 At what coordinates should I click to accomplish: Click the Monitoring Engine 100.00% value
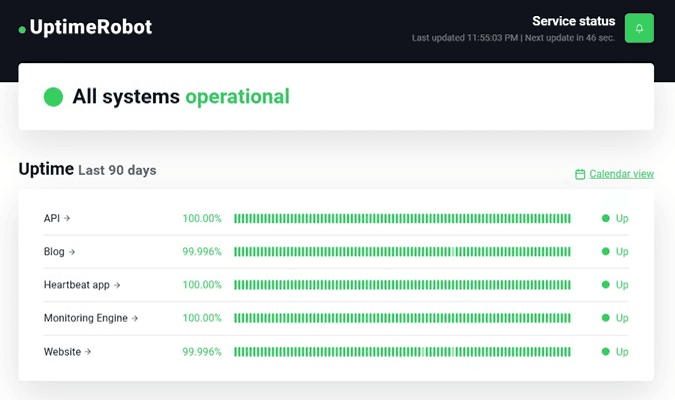click(x=202, y=318)
